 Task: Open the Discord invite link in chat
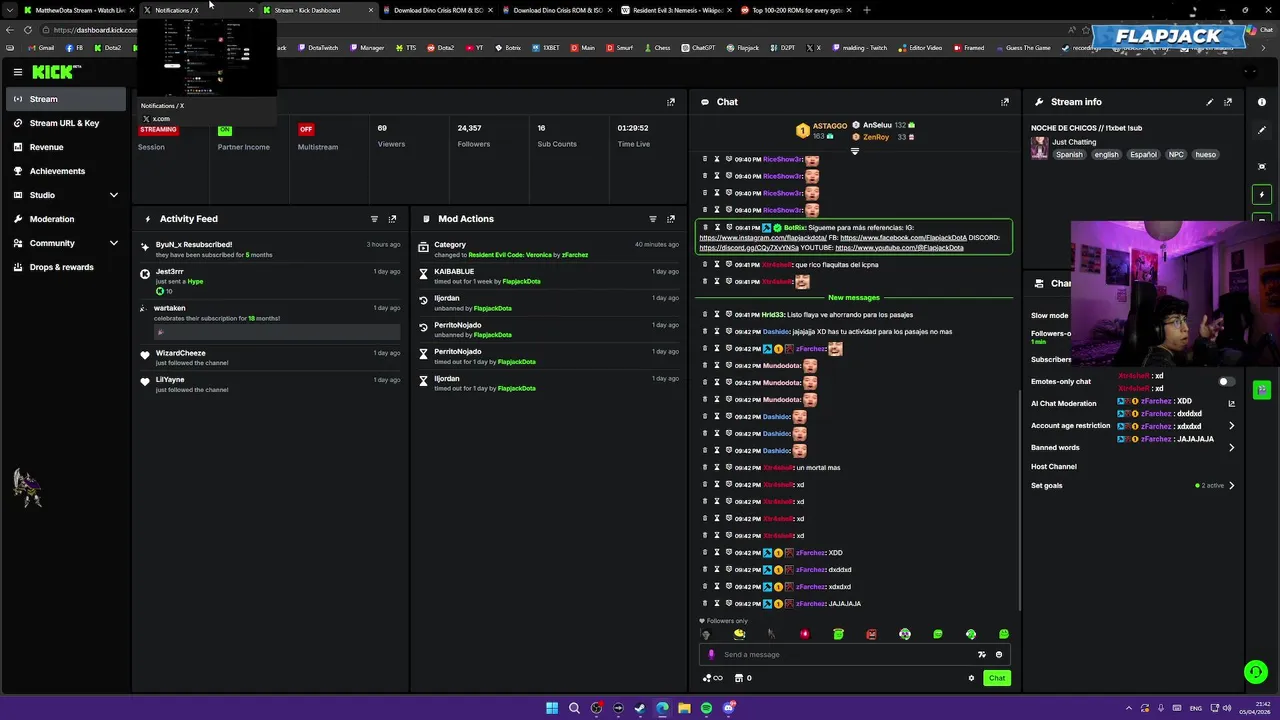(749, 248)
